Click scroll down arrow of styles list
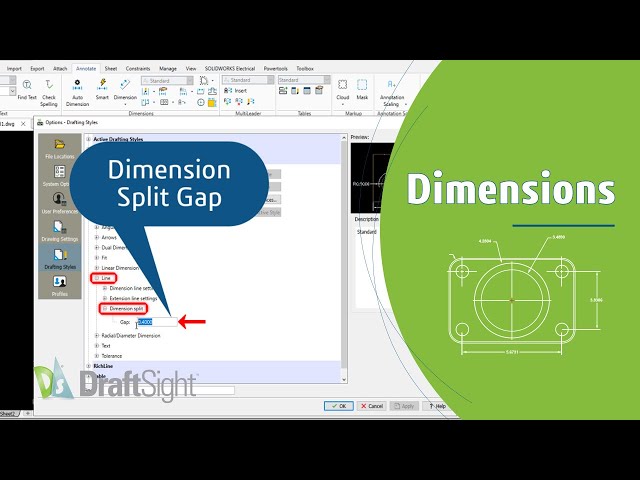The width and height of the screenshot is (640, 480). [344, 379]
